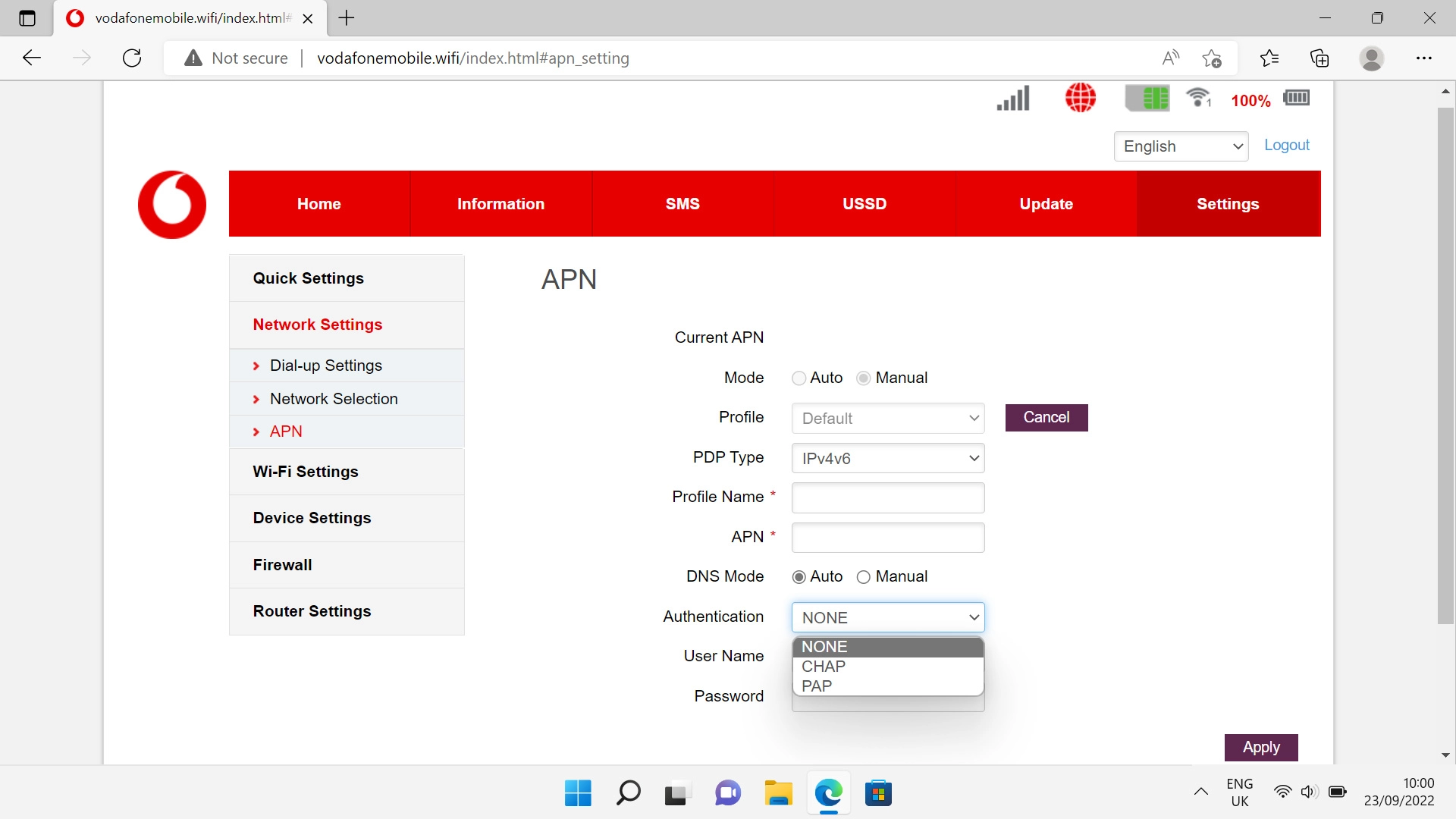Open Microsoft Edge from the taskbar
This screenshot has height=819, width=1456.
coord(829,793)
